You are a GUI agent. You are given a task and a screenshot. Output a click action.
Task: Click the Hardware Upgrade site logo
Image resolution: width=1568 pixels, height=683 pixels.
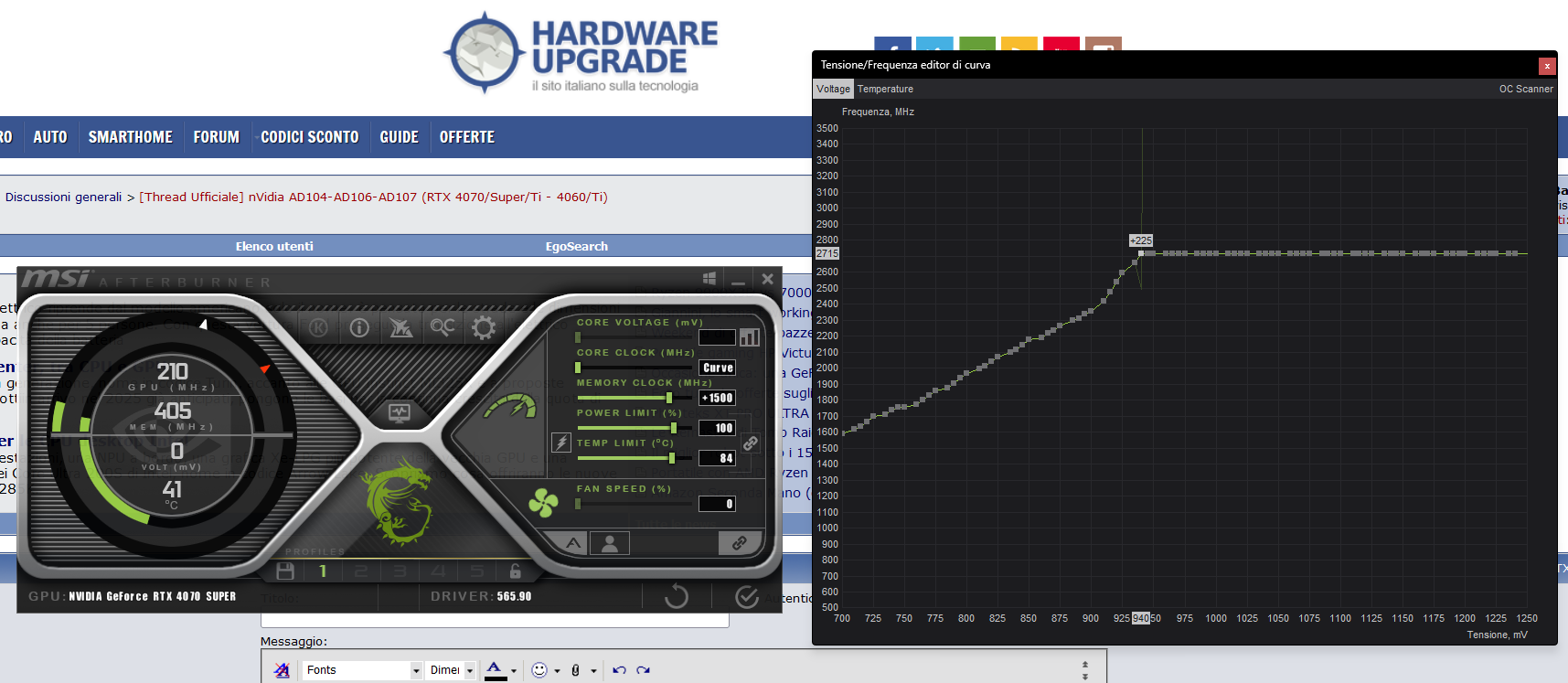(581, 53)
